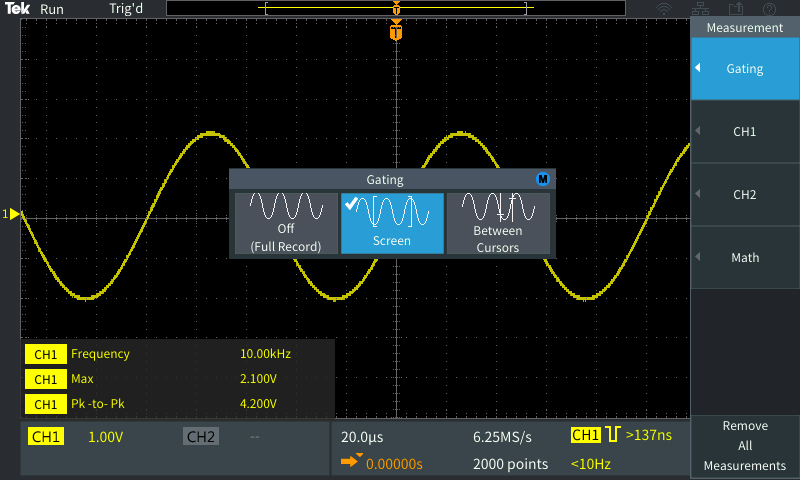The height and width of the screenshot is (480, 800).
Task: Expand the Gating side menu item
Action: (745, 69)
